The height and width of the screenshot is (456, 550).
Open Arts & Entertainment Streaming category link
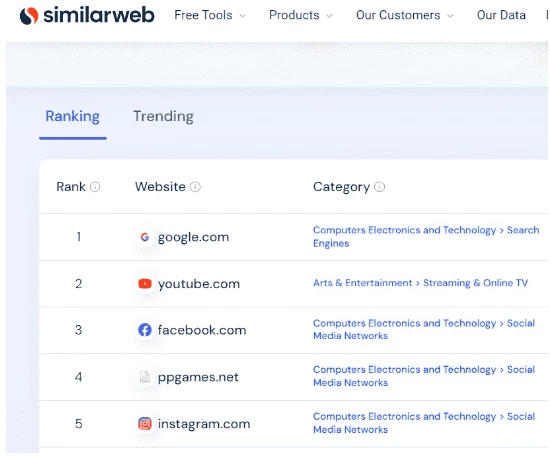420,283
